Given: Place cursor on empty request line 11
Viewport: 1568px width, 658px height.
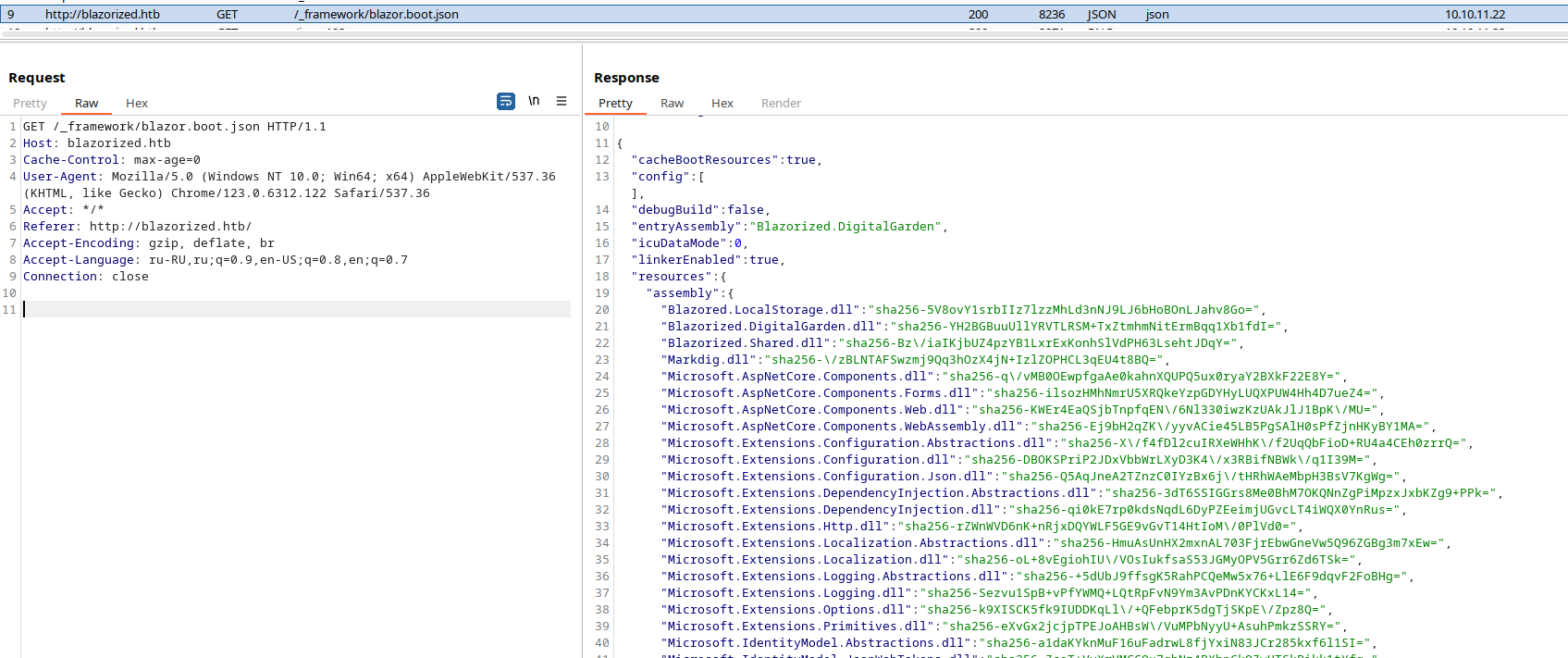Looking at the screenshot, I should 296,310.
